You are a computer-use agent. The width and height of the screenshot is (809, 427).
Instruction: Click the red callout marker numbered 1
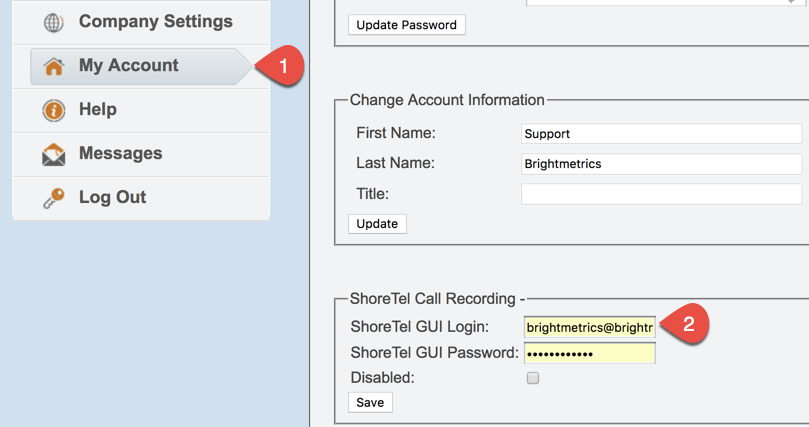pos(282,66)
